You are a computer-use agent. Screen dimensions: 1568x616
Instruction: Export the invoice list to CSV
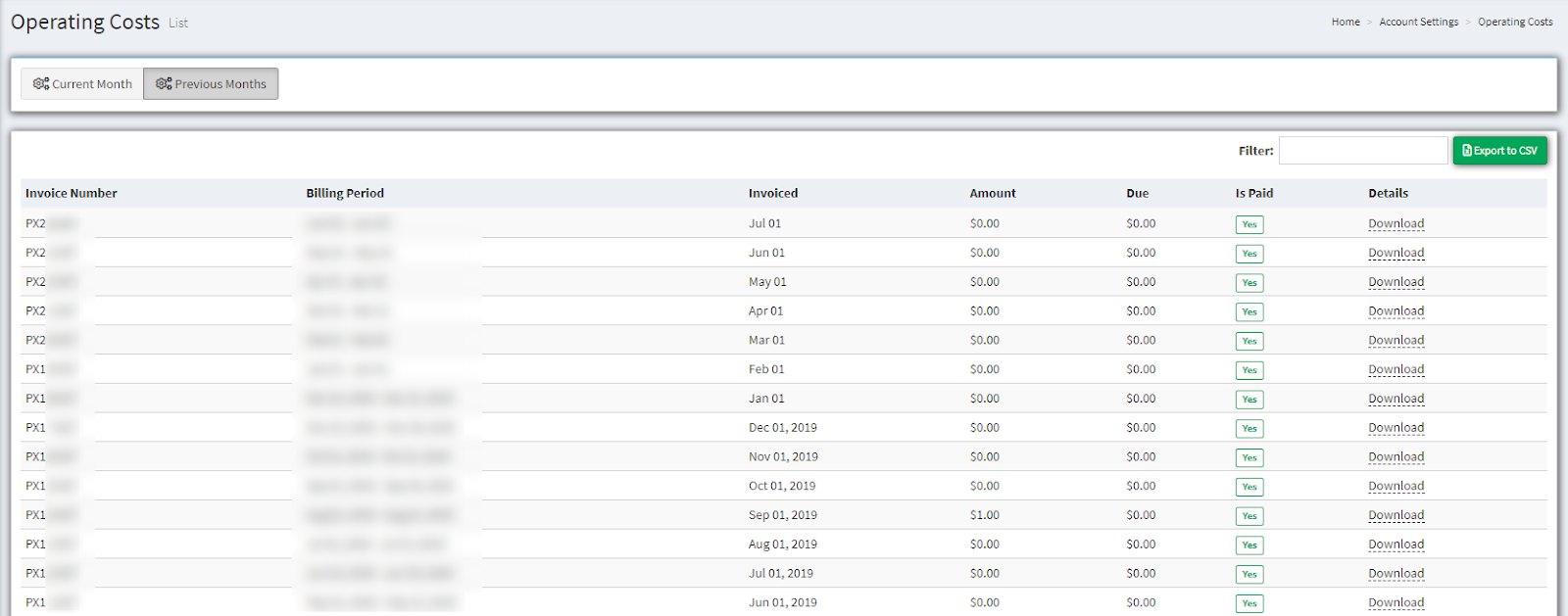pyautogui.click(x=1499, y=151)
